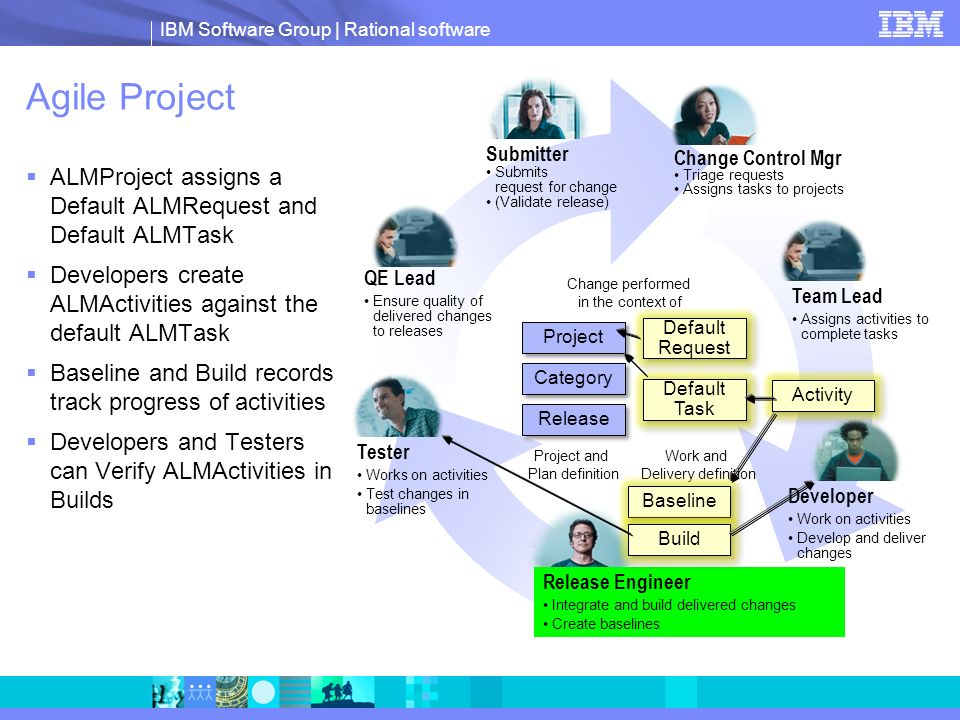Click the Category box

pyautogui.click(x=574, y=378)
